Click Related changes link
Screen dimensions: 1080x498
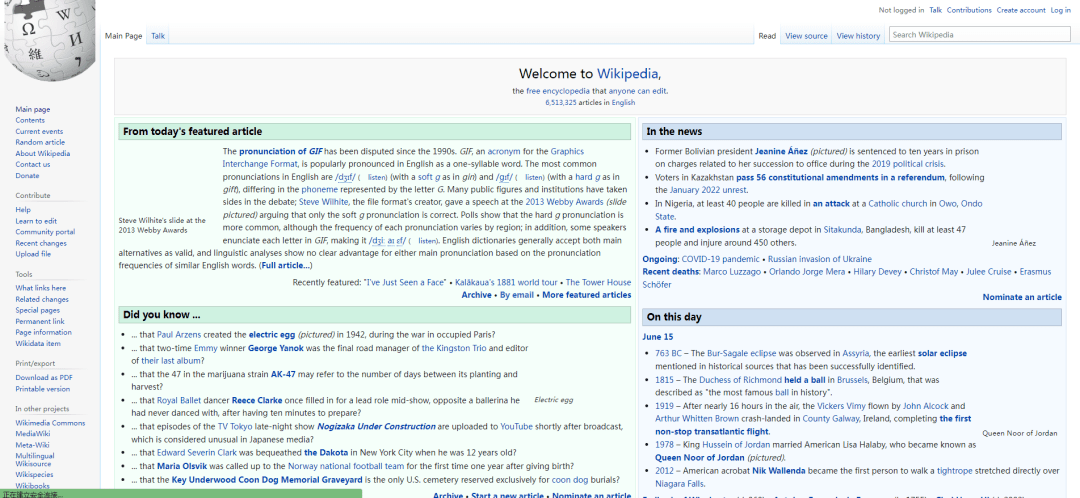(x=42, y=300)
